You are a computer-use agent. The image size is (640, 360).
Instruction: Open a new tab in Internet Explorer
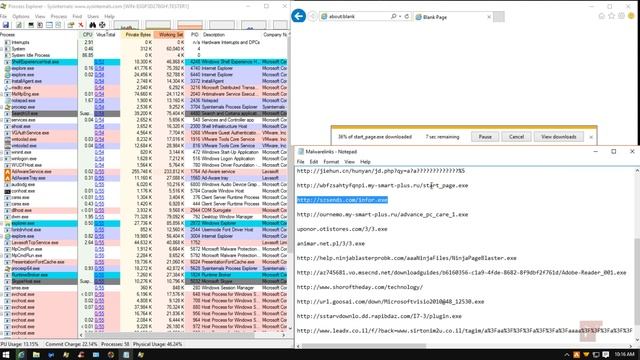[x=499, y=17]
